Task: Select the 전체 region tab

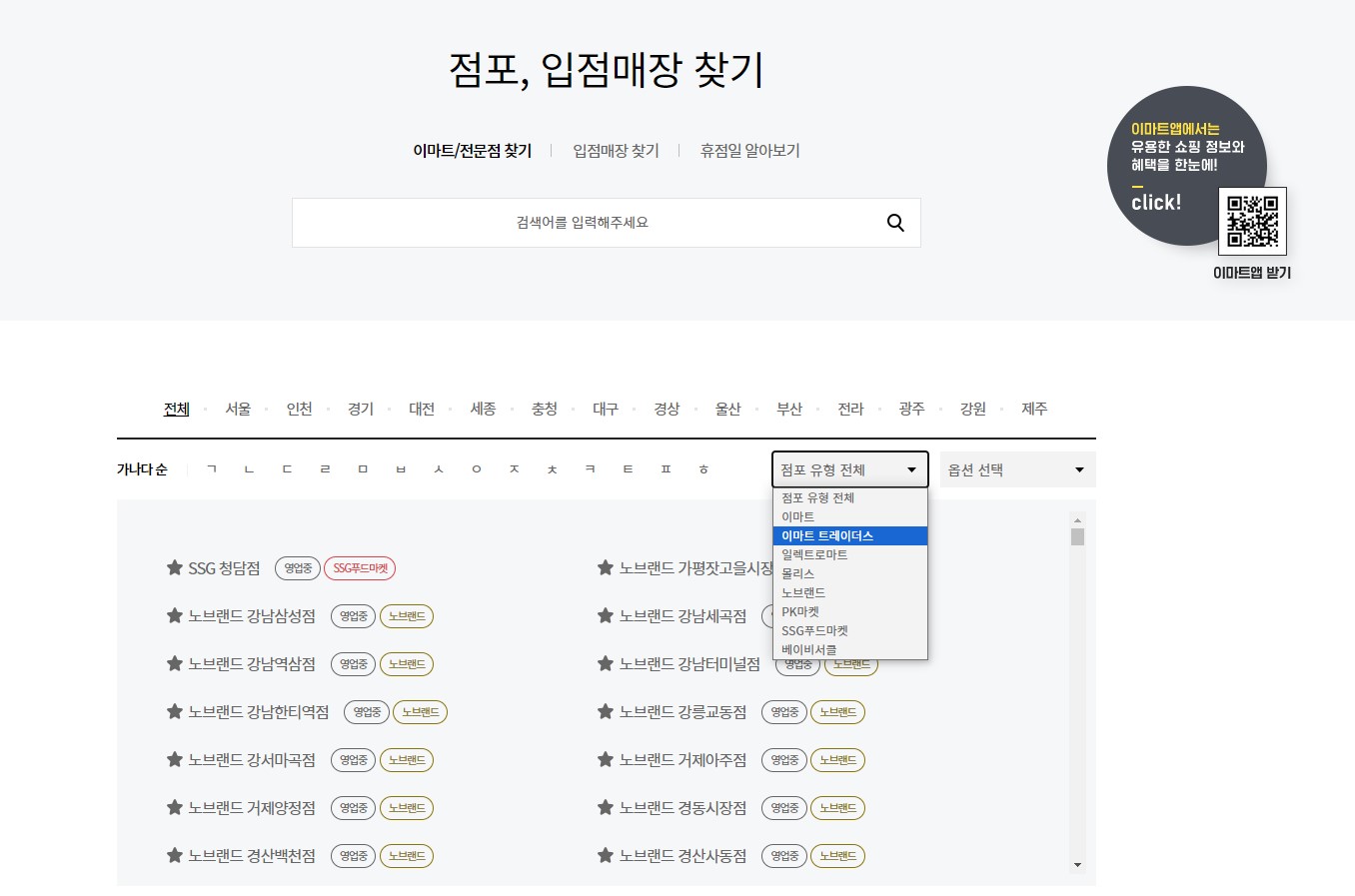Action: click(177, 409)
